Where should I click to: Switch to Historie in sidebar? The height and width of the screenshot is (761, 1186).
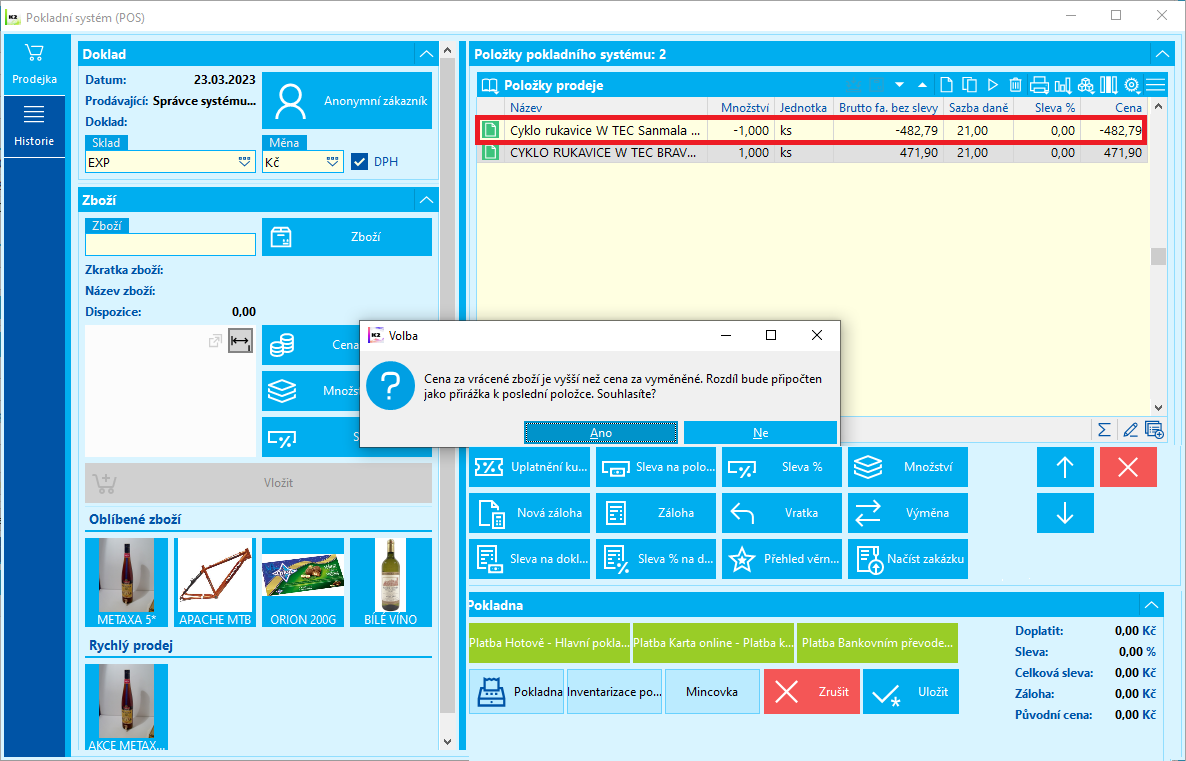34,126
